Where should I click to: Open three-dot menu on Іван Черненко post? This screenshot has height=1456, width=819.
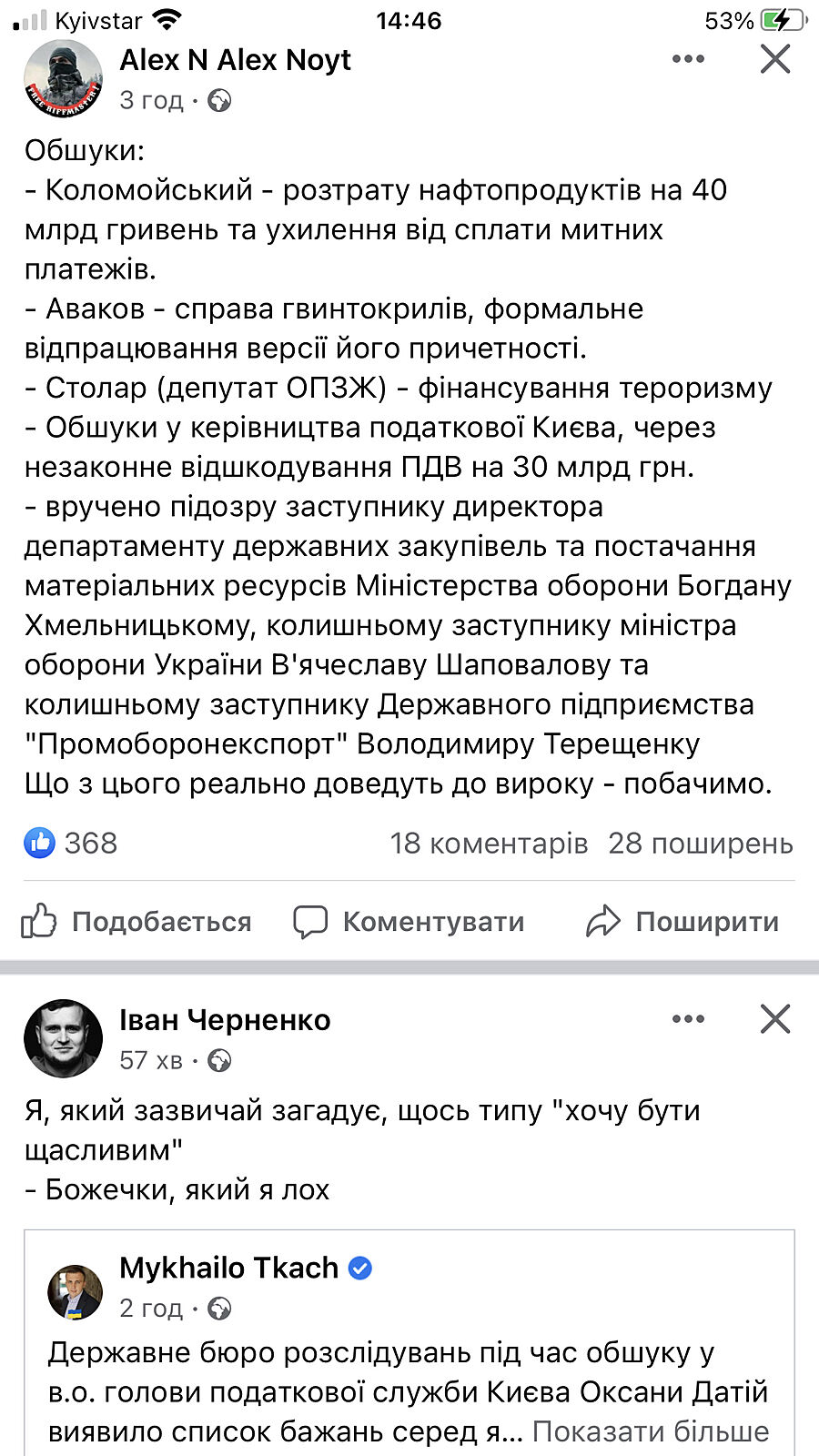coord(688,1019)
